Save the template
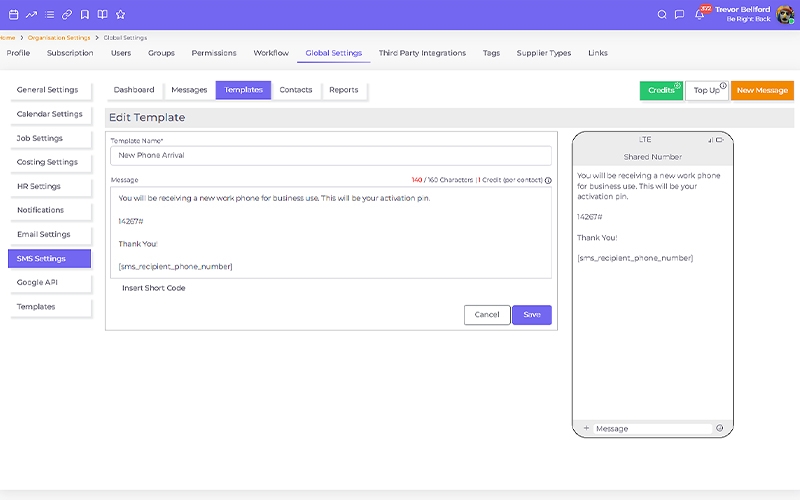 pyautogui.click(x=532, y=315)
